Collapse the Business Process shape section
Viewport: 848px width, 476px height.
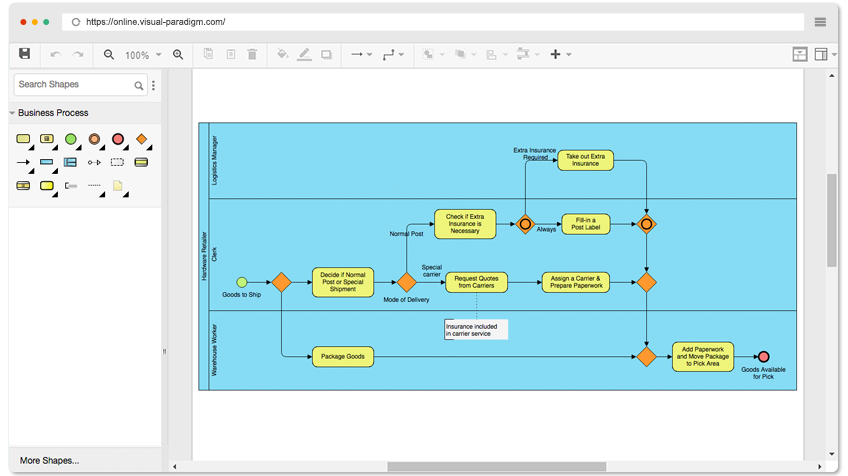pos(12,113)
